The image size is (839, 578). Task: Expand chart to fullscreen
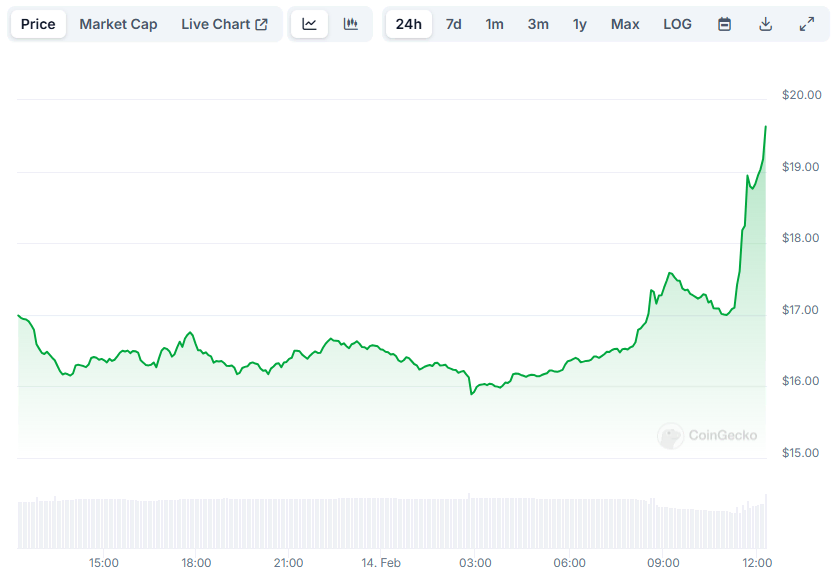(x=806, y=24)
